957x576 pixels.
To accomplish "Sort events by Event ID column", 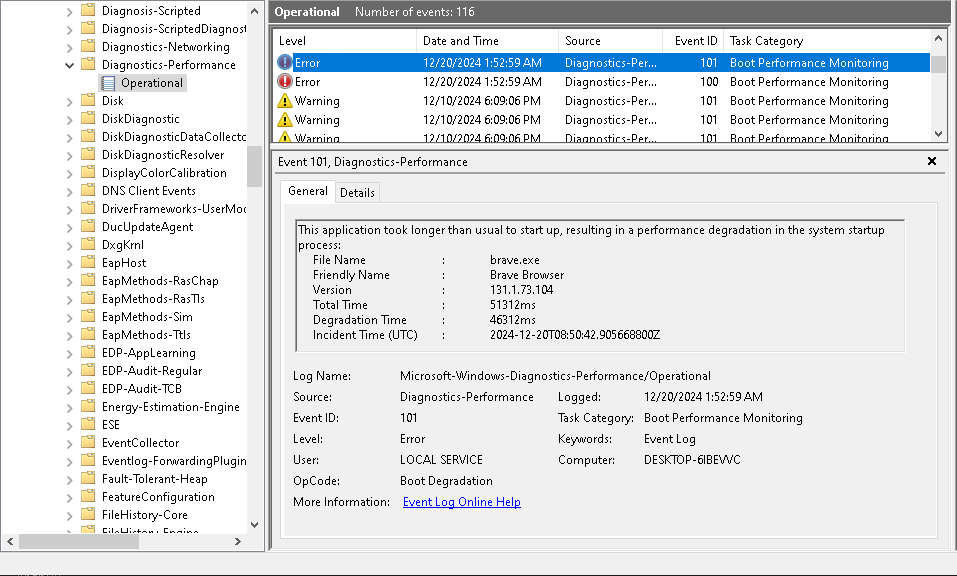I will [x=693, y=41].
